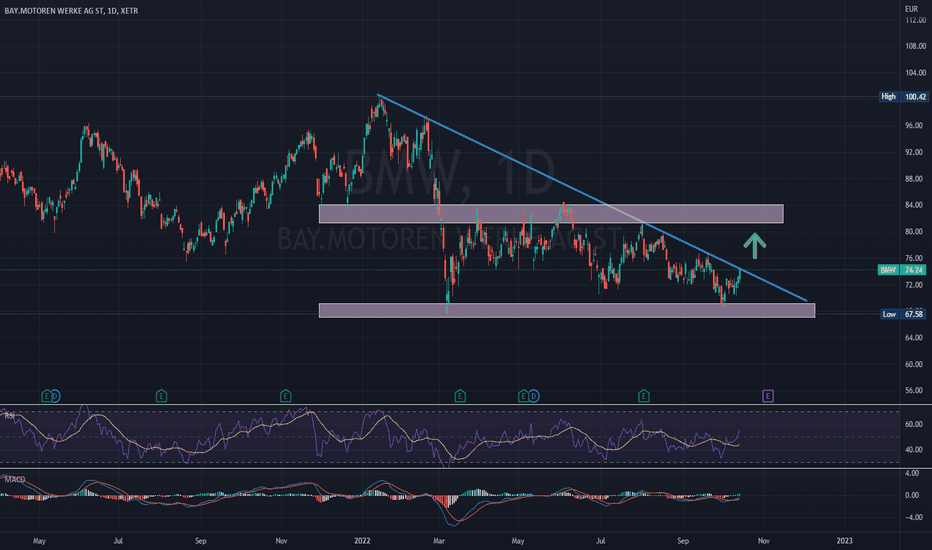Open the earnings E marker from August 2022

pyautogui.click(x=643, y=396)
